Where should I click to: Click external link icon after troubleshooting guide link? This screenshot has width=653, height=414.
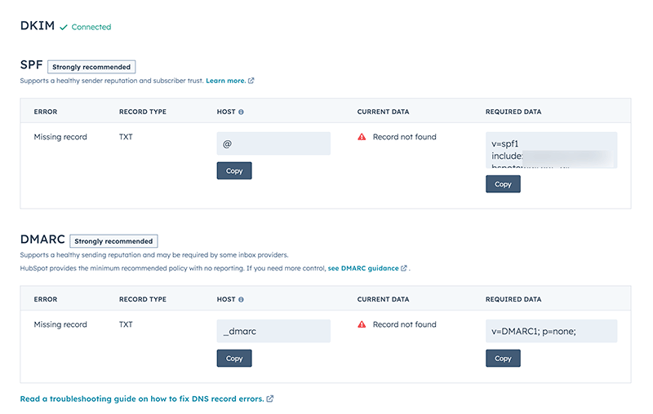click(270, 398)
